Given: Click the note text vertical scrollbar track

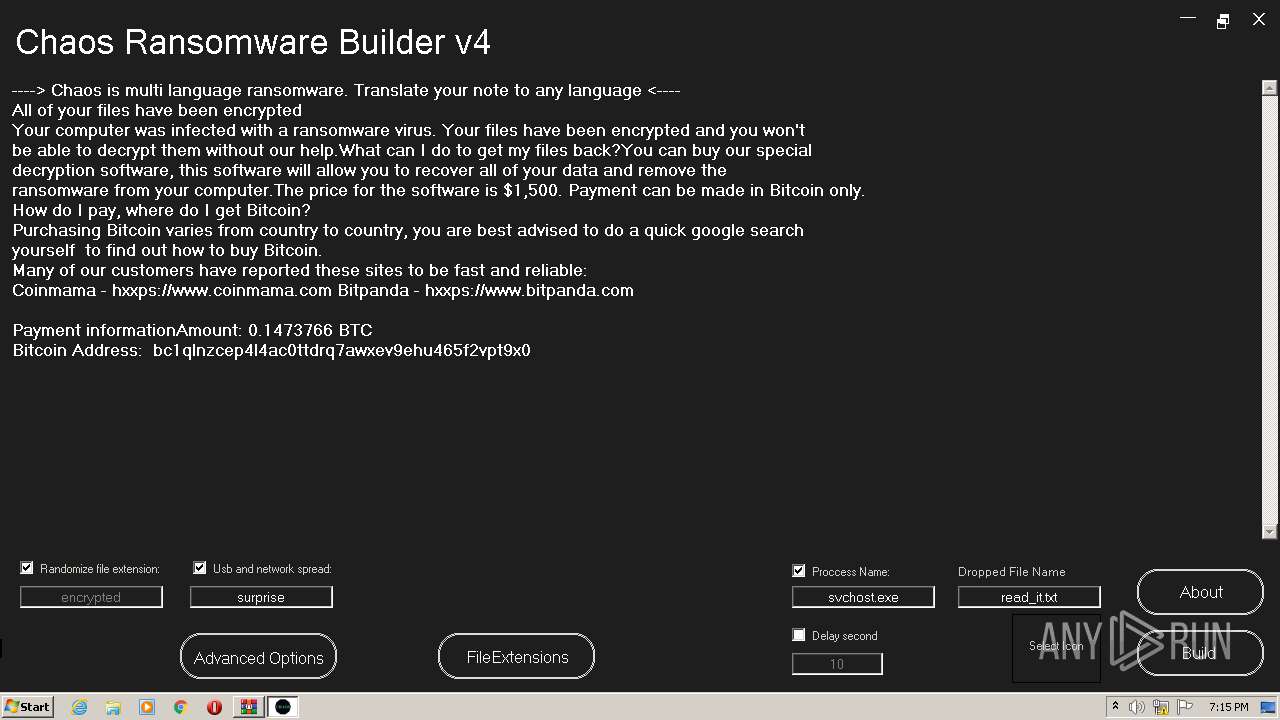Looking at the screenshot, I should (1270, 310).
